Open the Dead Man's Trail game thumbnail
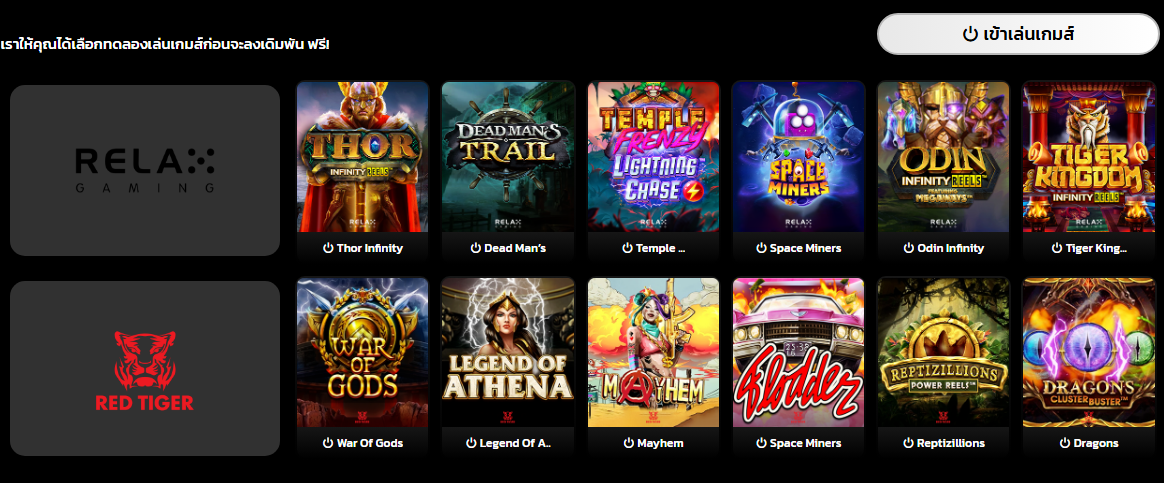The image size is (1164, 483). coord(508,157)
